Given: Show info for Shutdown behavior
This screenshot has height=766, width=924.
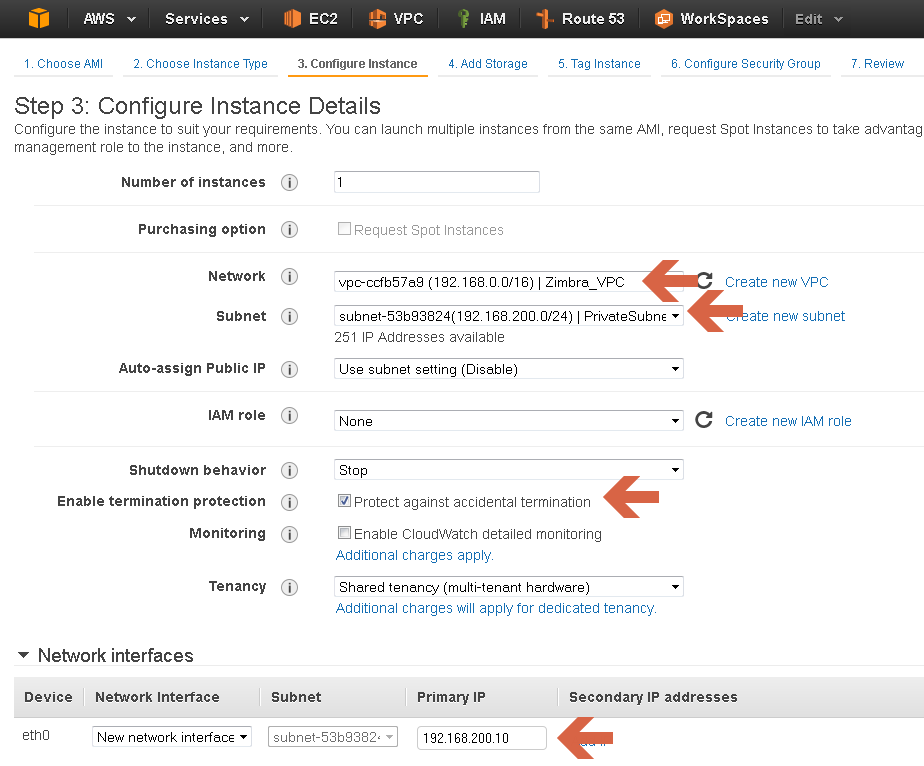Looking at the screenshot, I should pyautogui.click(x=289, y=471).
